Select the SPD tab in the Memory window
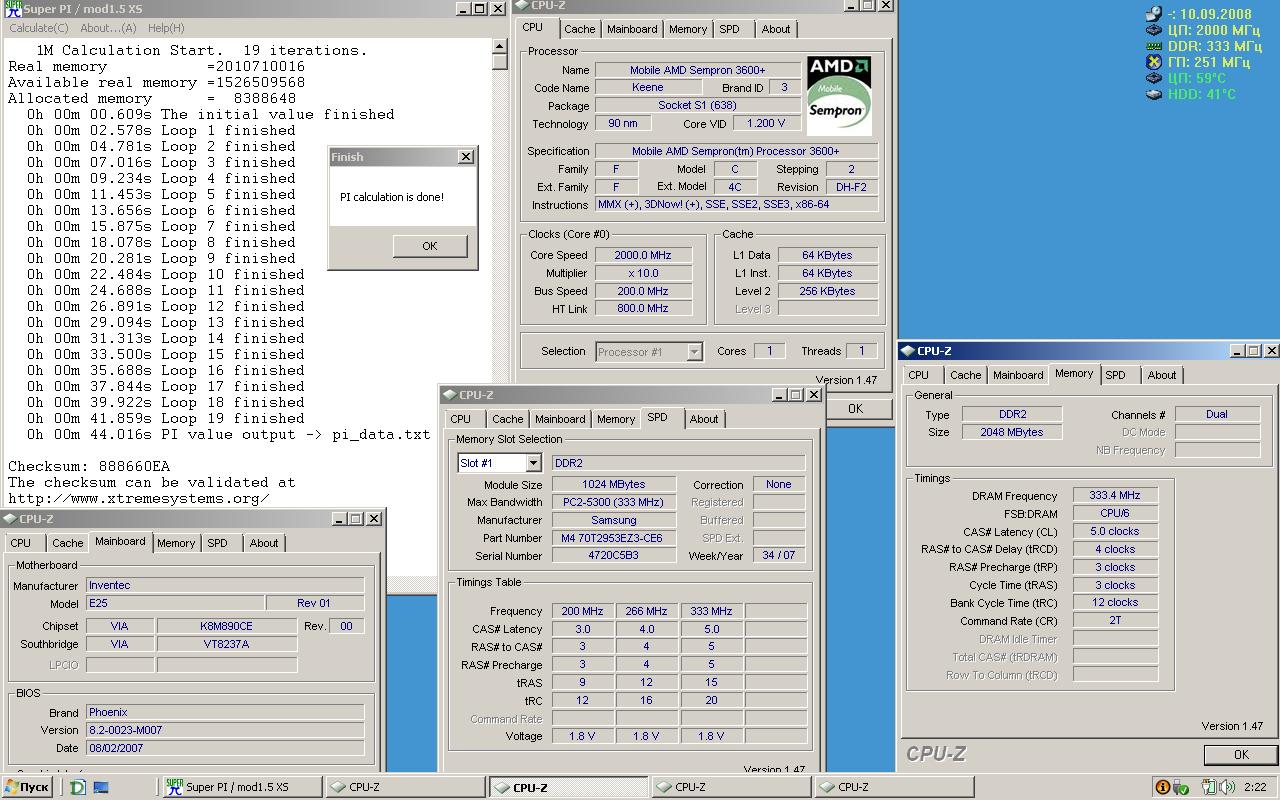This screenshot has height=800, width=1280. click(1115, 375)
